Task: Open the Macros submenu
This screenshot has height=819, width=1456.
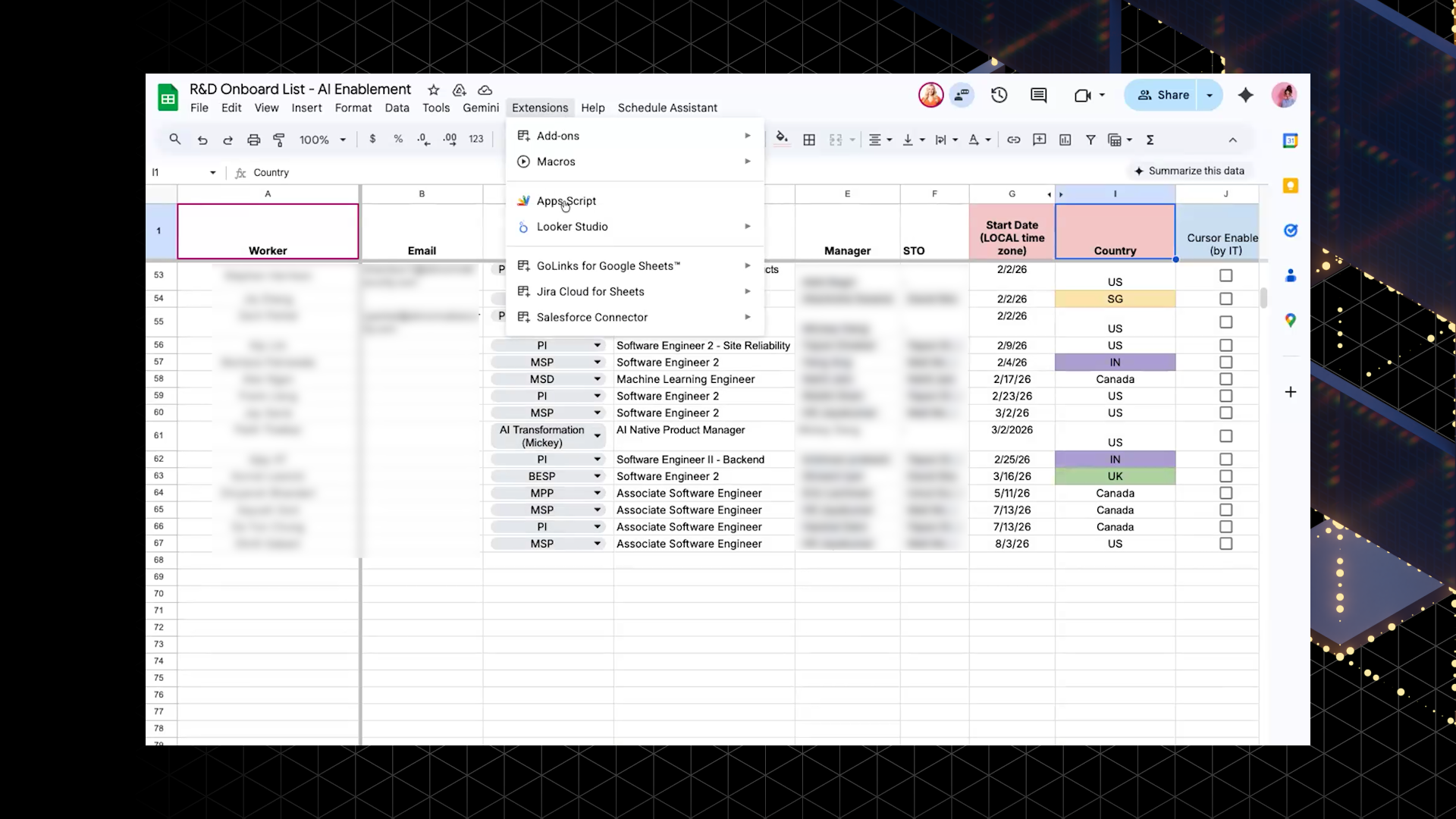Action: pyautogui.click(x=635, y=162)
